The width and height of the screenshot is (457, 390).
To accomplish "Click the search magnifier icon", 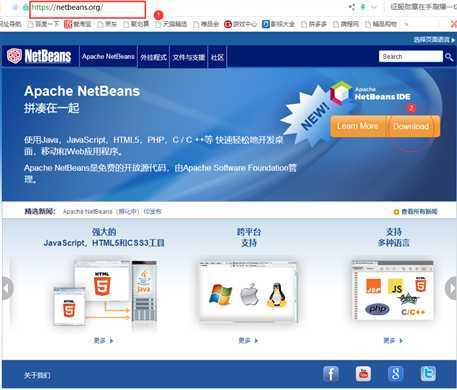I will [449, 57].
